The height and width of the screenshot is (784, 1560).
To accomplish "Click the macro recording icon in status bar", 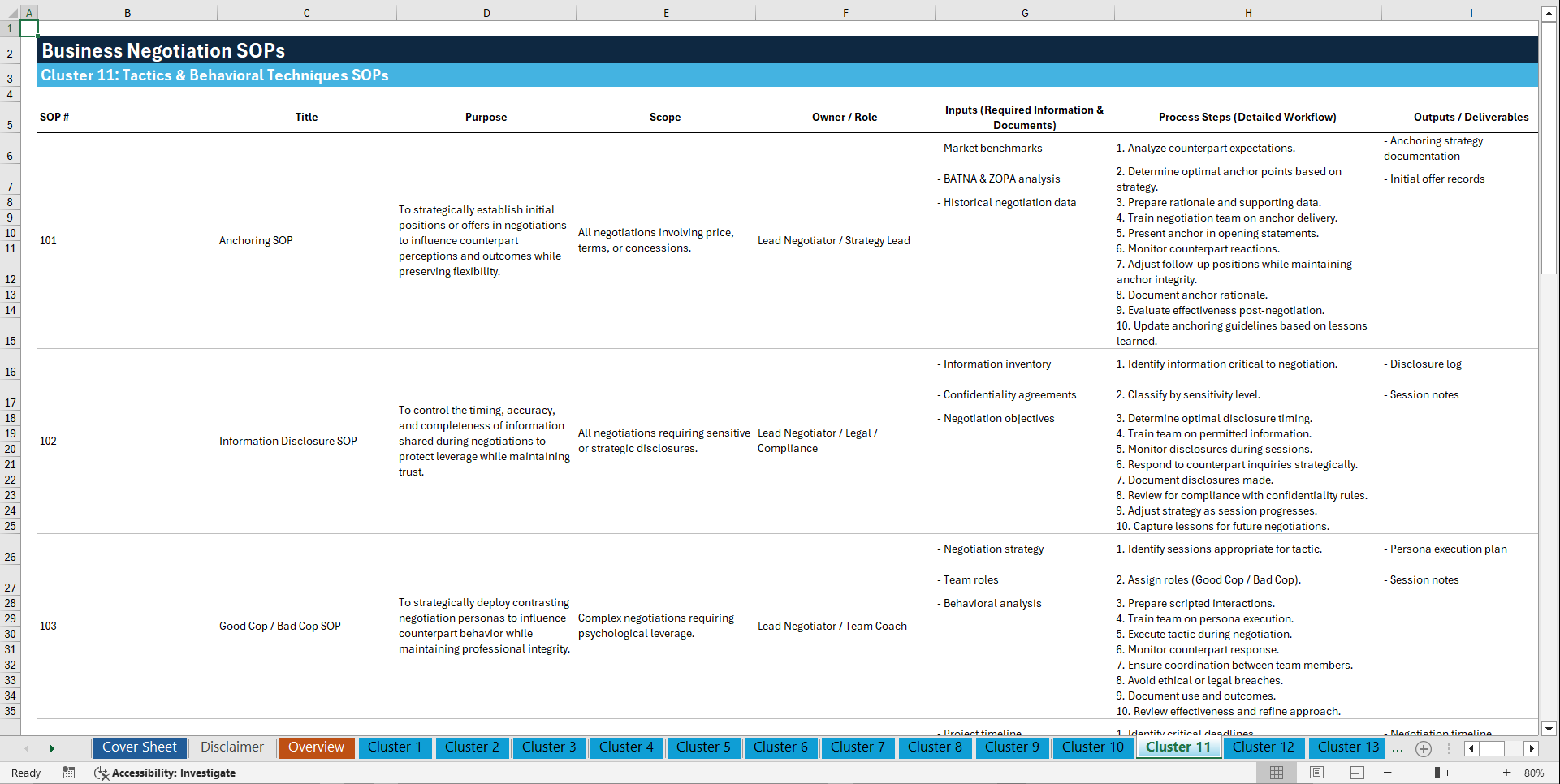I will tap(69, 773).
